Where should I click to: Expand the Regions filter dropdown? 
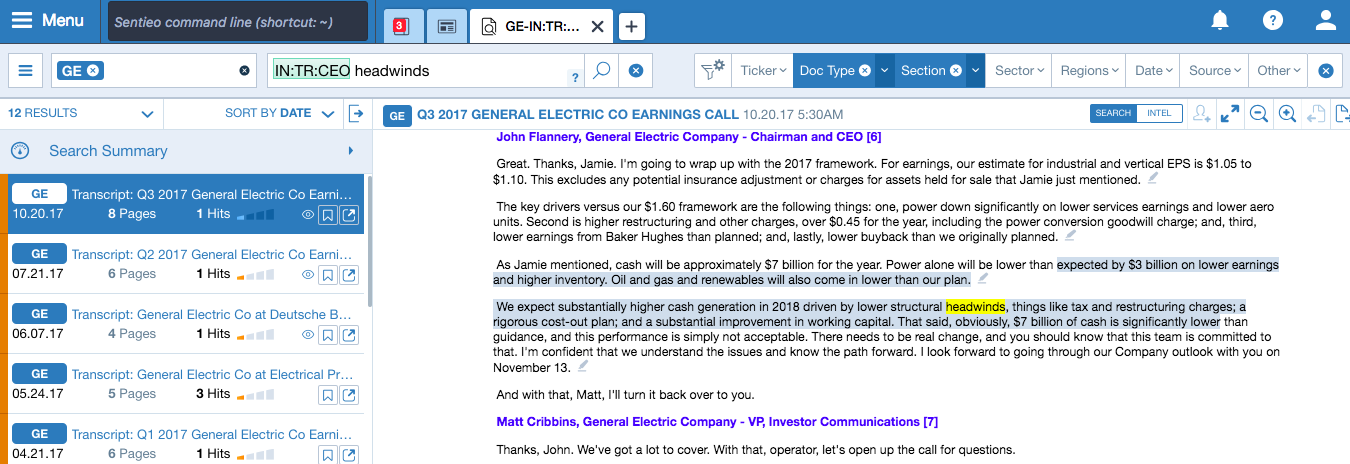[1090, 71]
